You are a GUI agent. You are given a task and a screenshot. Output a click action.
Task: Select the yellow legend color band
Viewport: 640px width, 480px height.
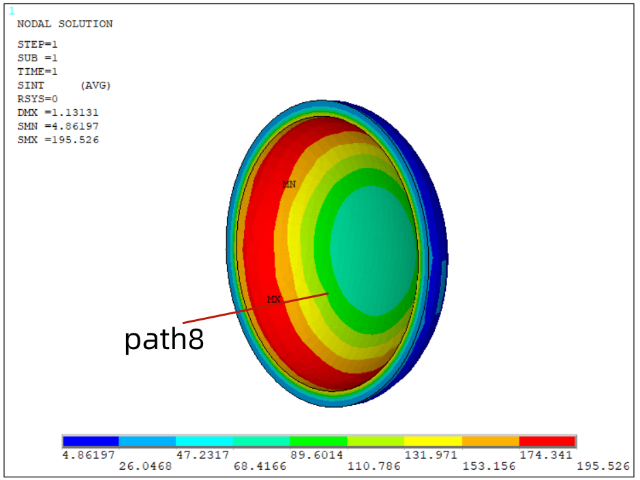coord(433,441)
